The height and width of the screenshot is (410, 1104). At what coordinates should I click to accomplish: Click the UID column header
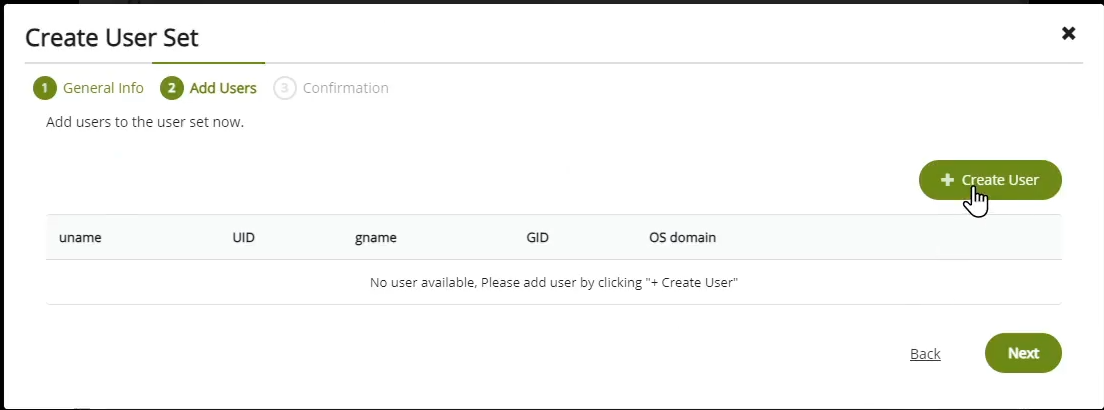coord(244,237)
